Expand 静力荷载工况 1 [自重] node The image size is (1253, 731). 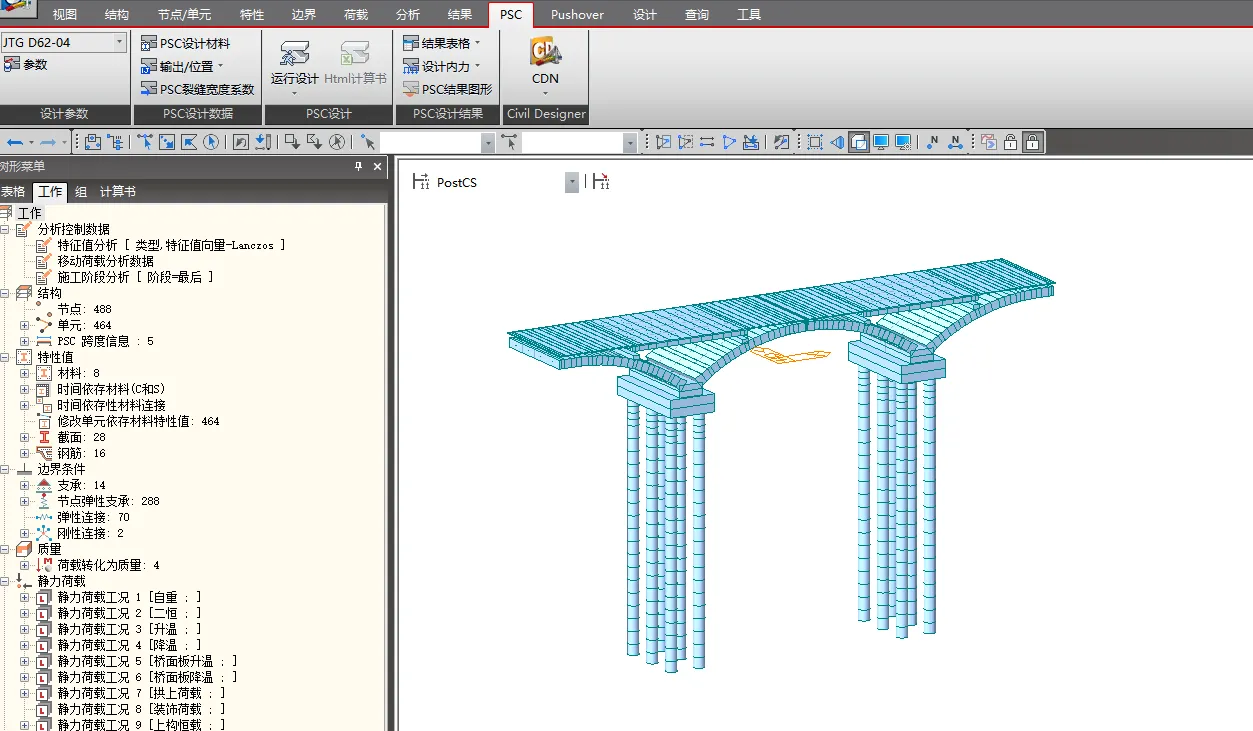(x=25, y=597)
